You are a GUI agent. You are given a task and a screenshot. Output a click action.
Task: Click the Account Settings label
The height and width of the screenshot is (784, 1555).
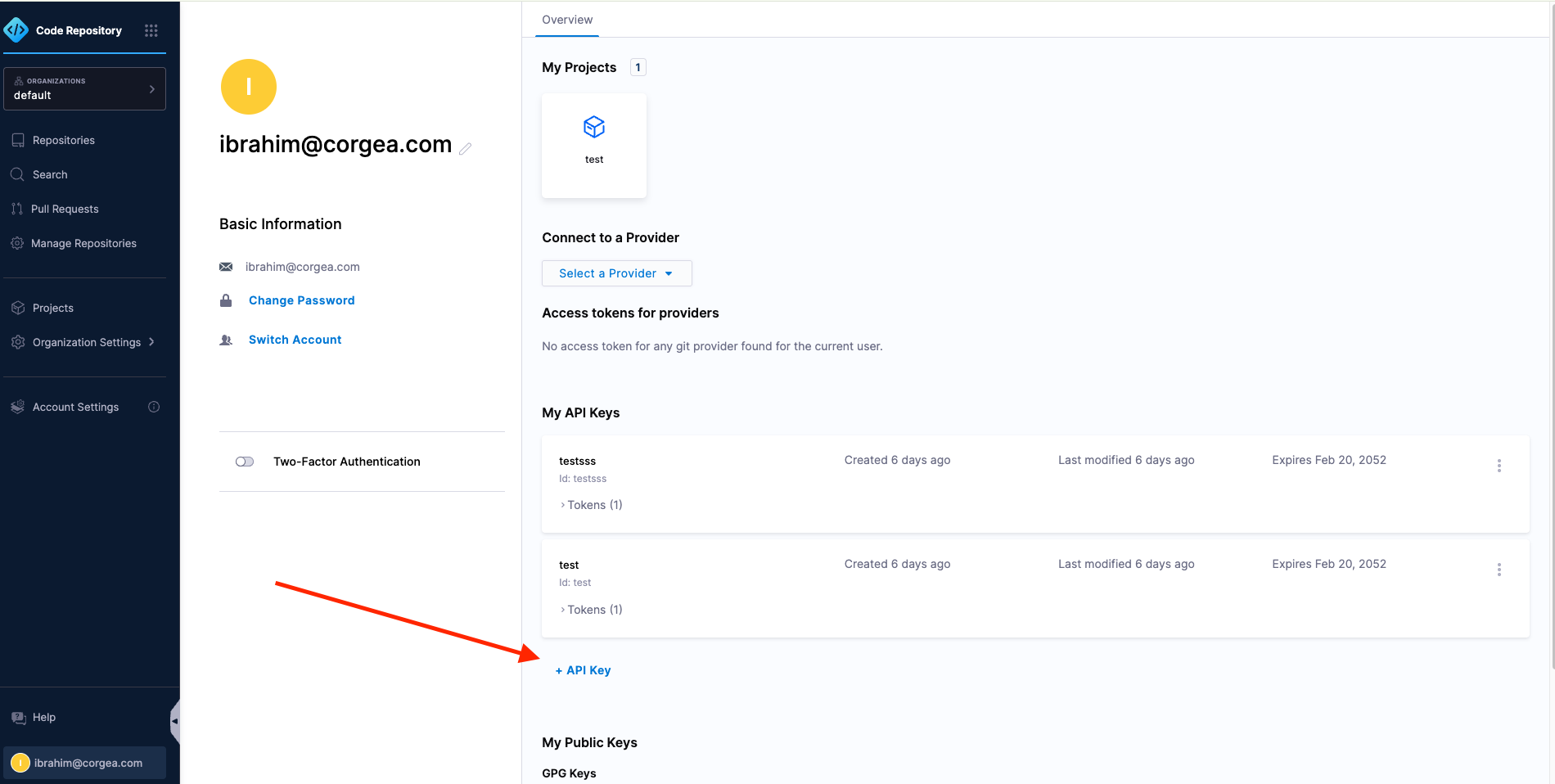[x=75, y=407]
